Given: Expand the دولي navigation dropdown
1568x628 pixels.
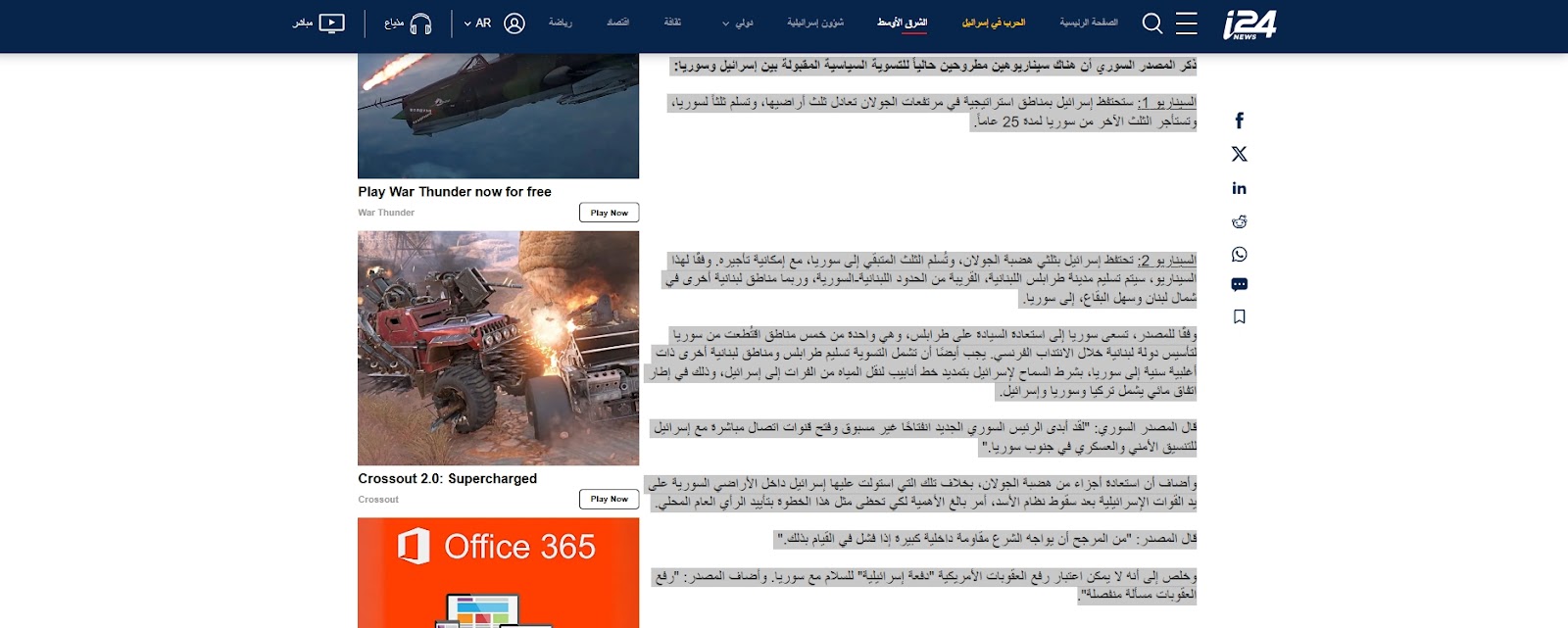Looking at the screenshot, I should pyautogui.click(x=738, y=24).
